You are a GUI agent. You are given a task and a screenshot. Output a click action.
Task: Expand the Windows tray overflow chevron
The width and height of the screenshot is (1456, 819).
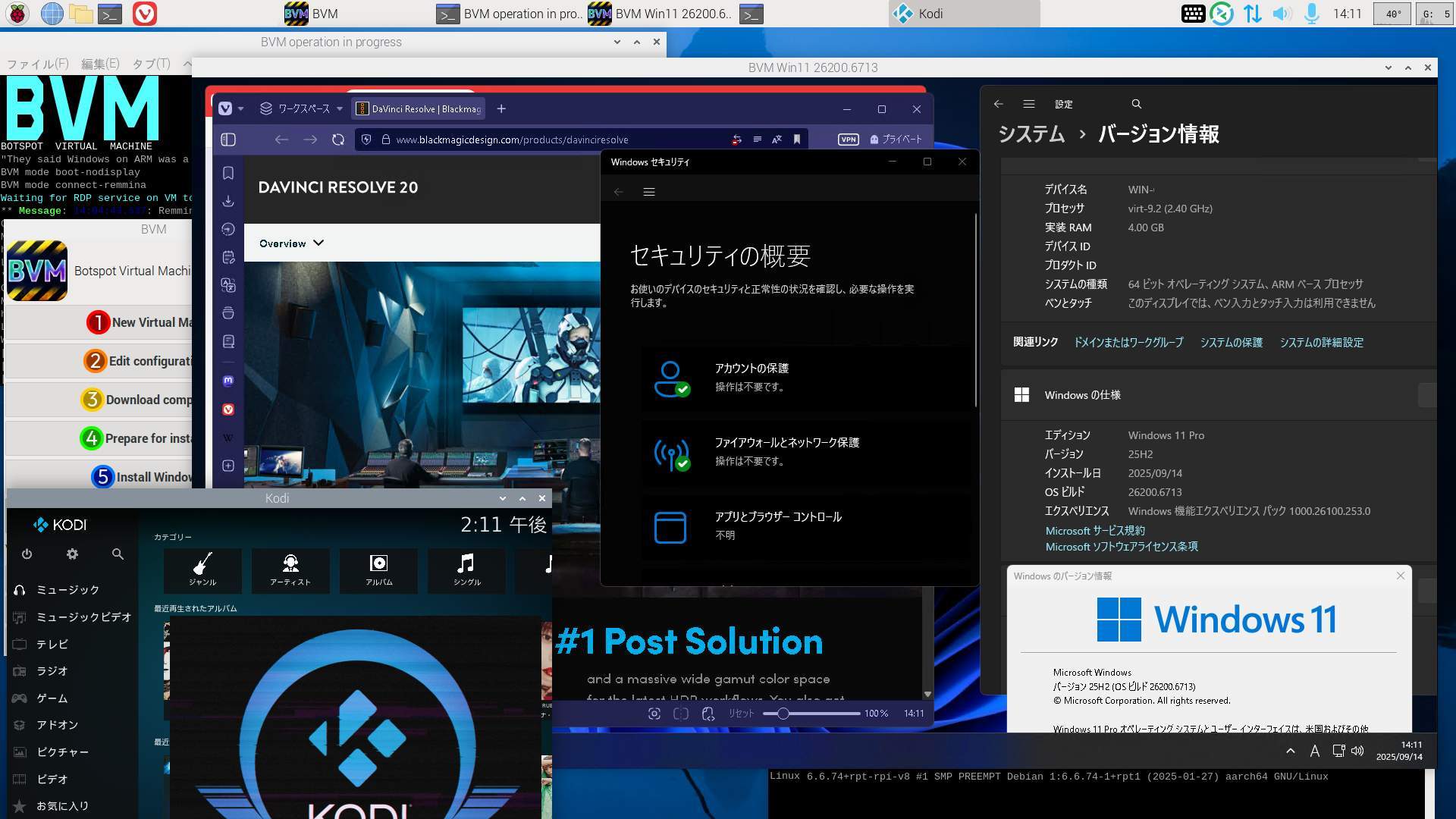pyautogui.click(x=1290, y=751)
